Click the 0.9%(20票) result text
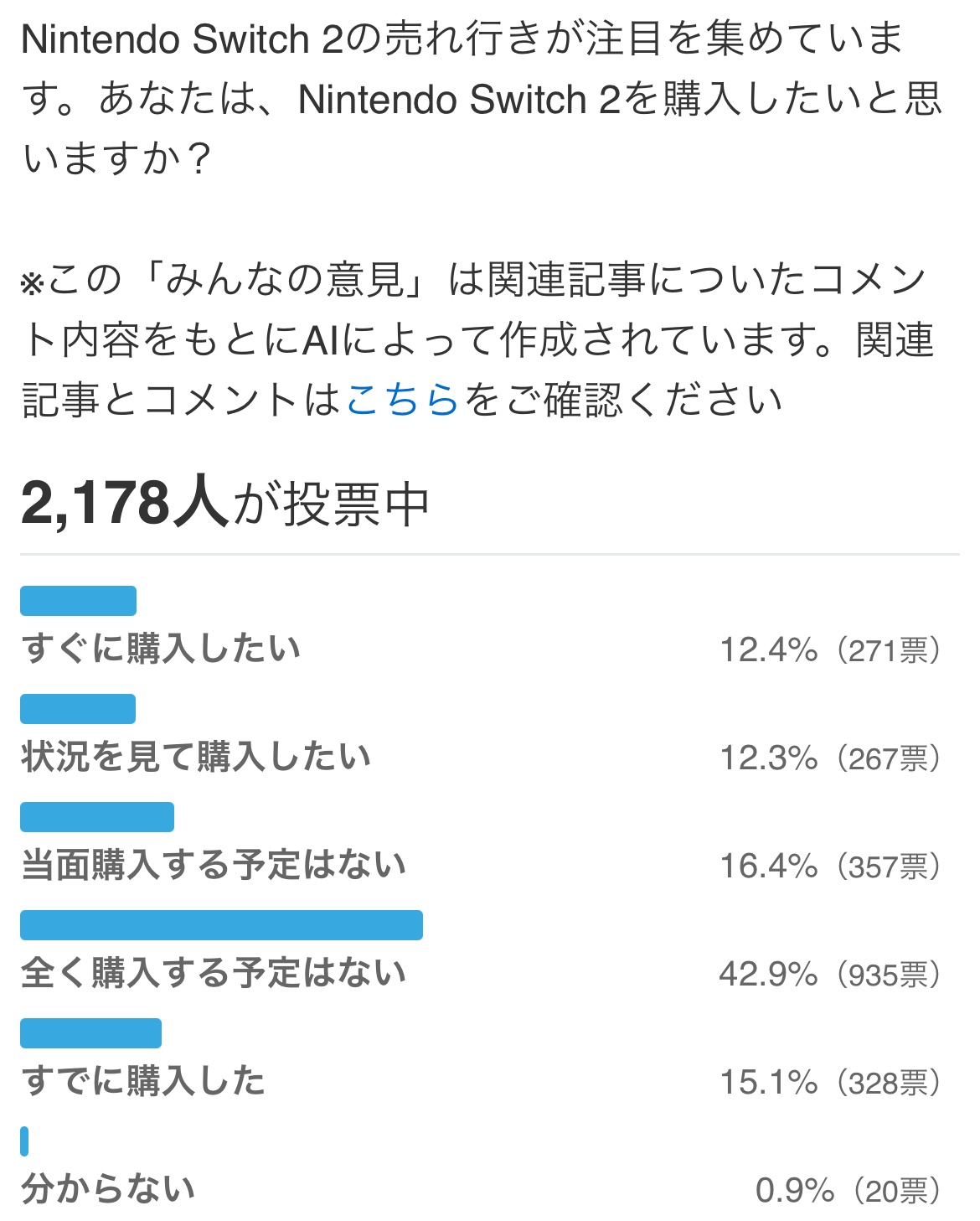 (849, 1191)
